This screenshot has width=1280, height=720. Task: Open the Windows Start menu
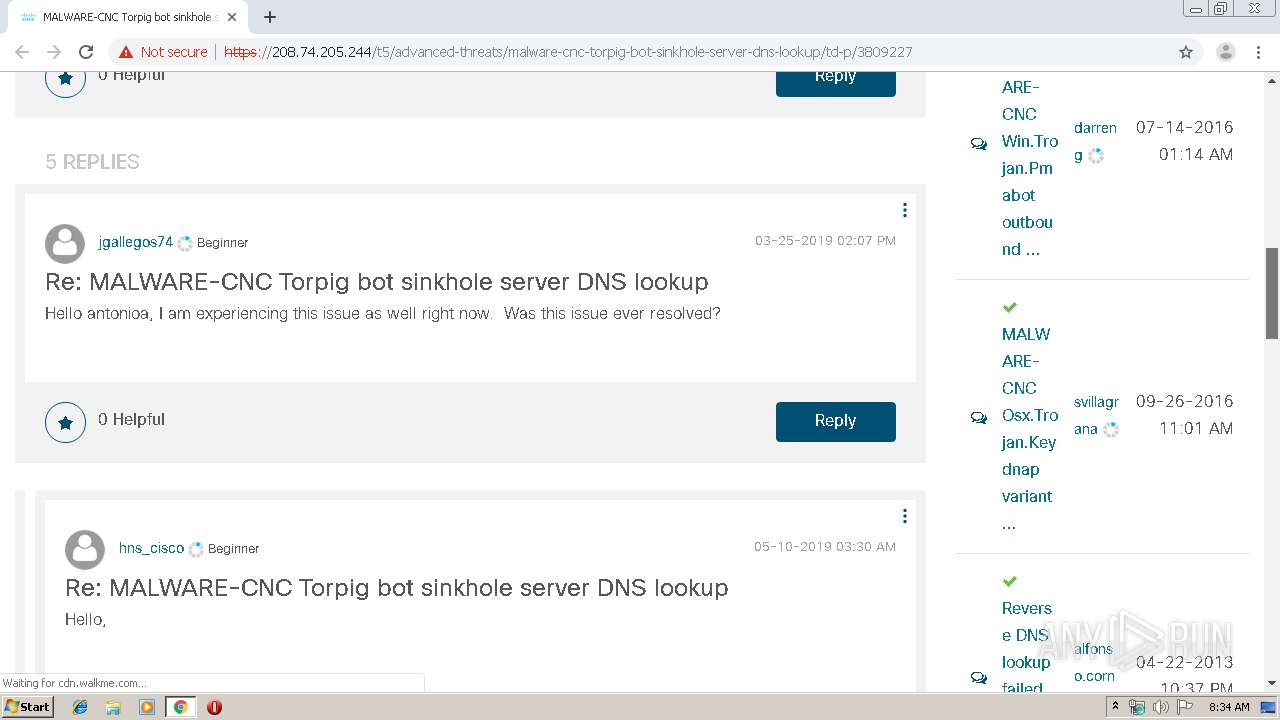click(27, 706)
